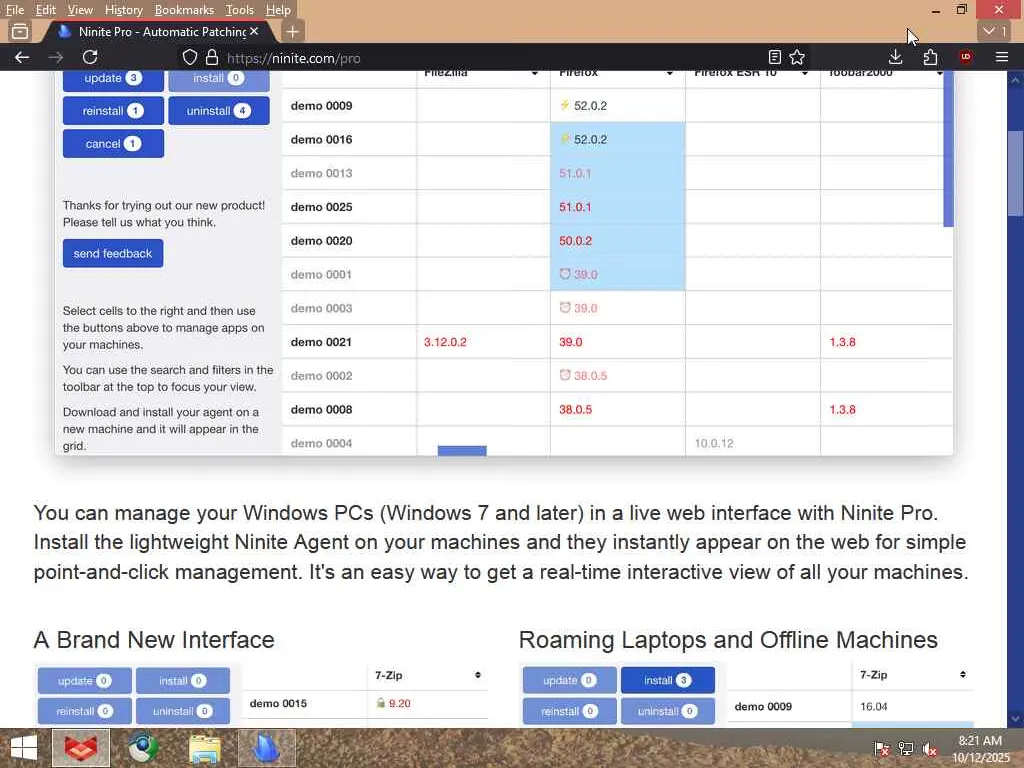Select the demo 0009 Firefox 52.0.2 cell
This screenshot has width=1024, height=768.
pyautogui.click(x=618, y=105)
